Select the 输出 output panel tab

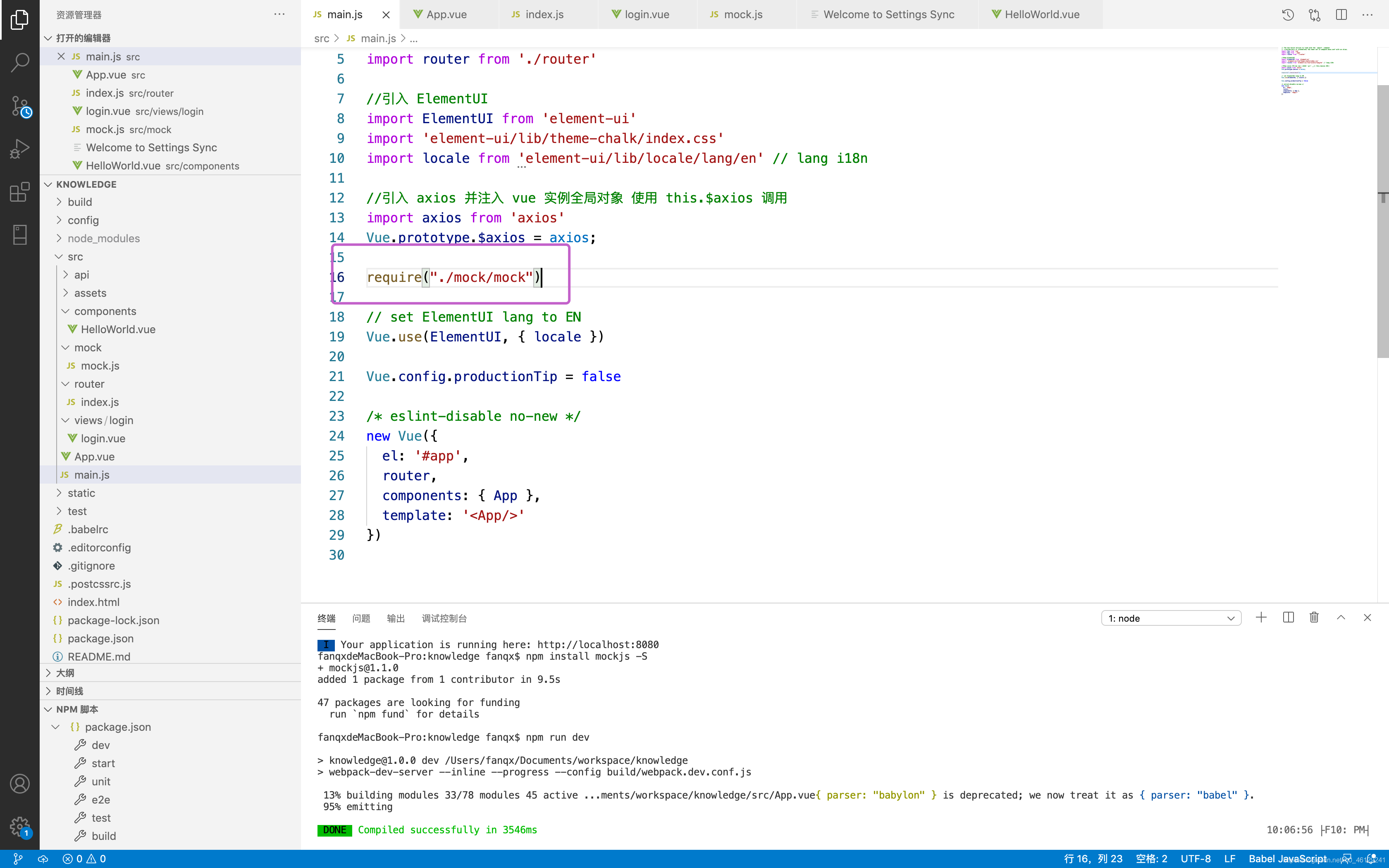[396, 618]
